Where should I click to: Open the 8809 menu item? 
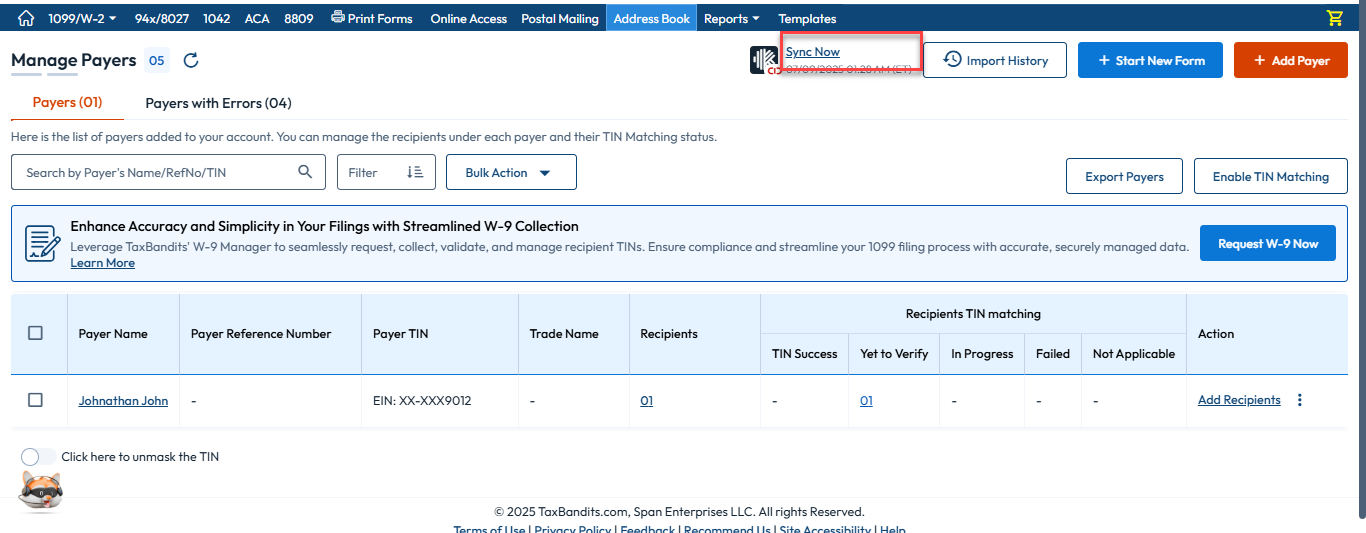point(298,18)
